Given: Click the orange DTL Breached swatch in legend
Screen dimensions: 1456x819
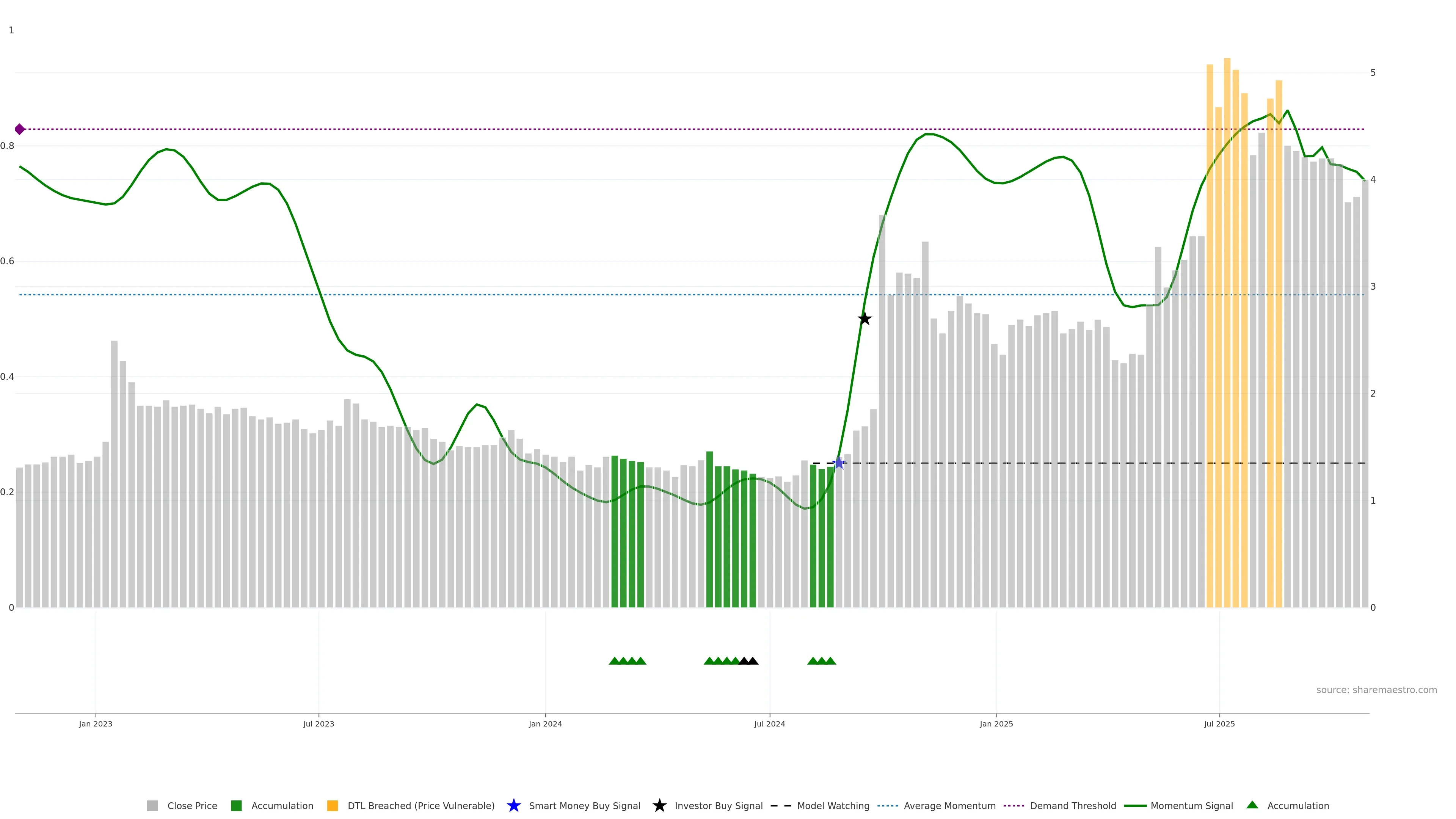Looking at the screenshot, I should coord(333,805).
